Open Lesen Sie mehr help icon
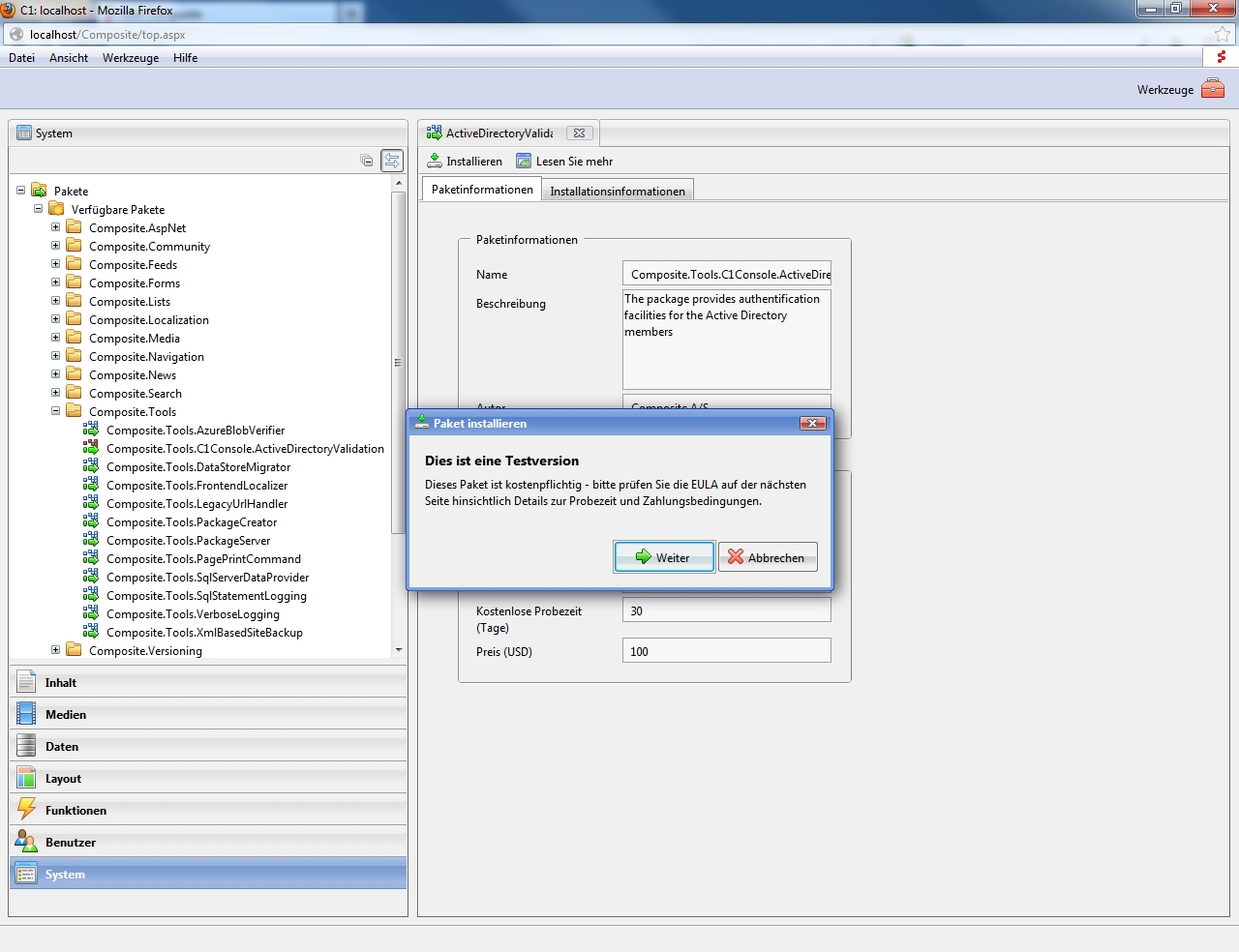The height and width of the screenshot is (952, 1239). 524,161
